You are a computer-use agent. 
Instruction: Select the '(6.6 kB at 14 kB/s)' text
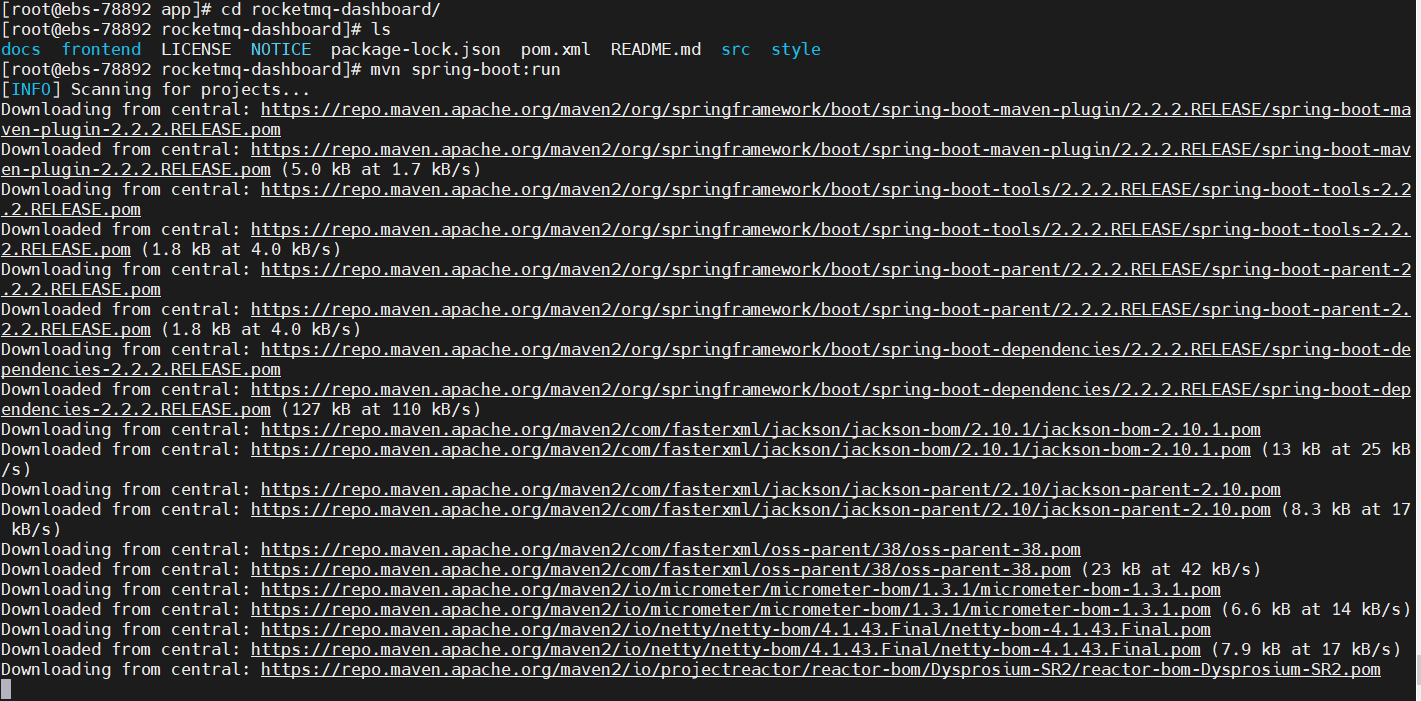coord(1315,609)
